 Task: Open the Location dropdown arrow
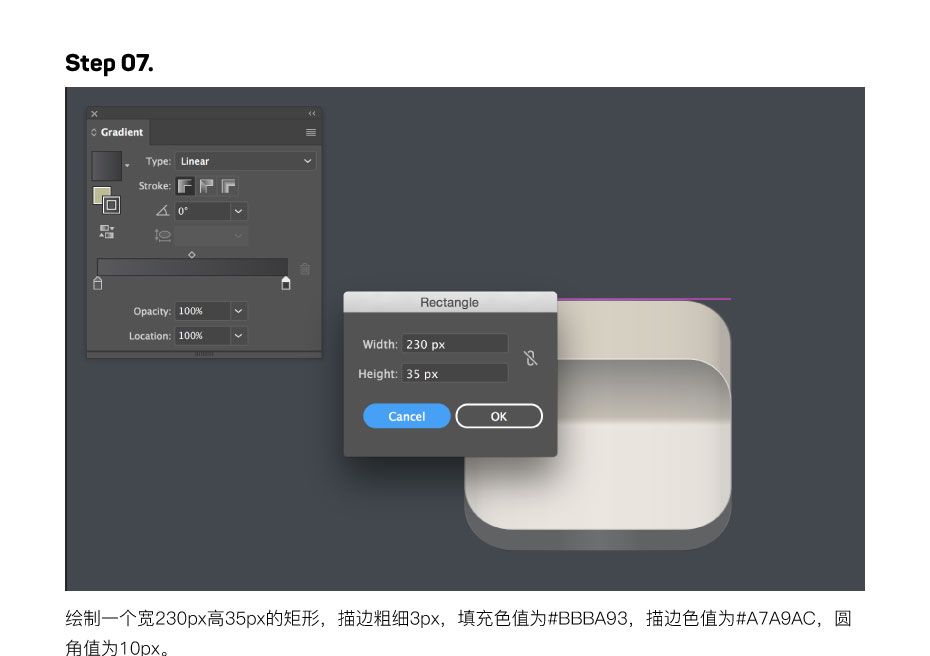(x=238, y=336)
